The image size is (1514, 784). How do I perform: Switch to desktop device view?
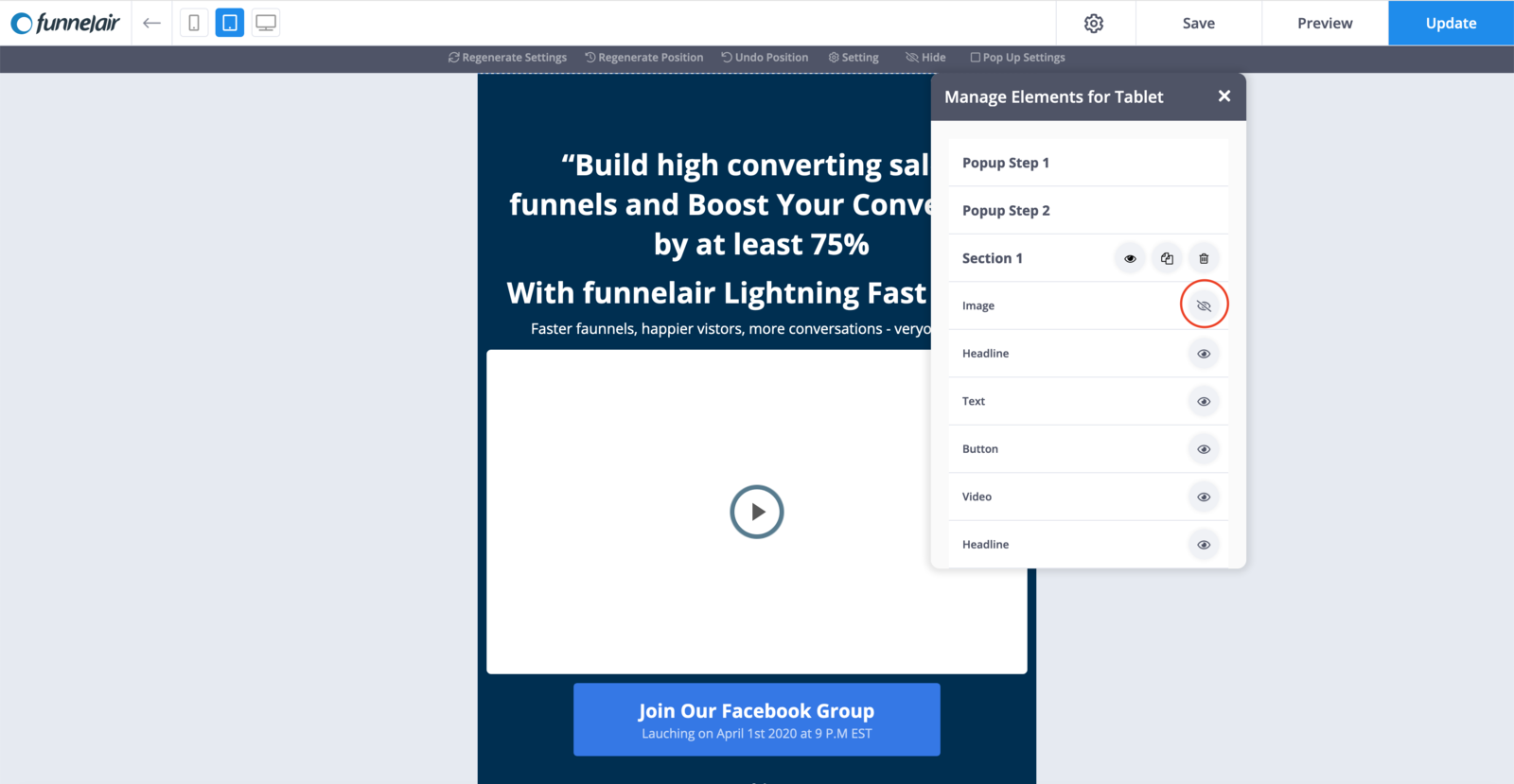tap(266, 23)
